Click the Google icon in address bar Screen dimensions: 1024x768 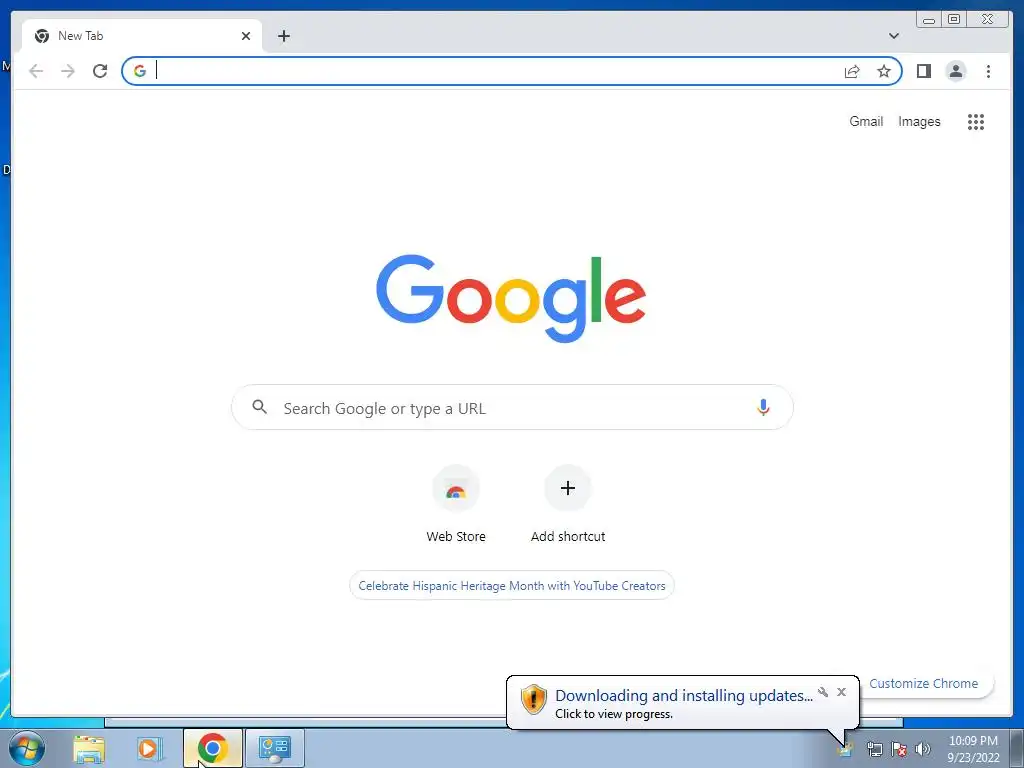click(x=140, y=71)
